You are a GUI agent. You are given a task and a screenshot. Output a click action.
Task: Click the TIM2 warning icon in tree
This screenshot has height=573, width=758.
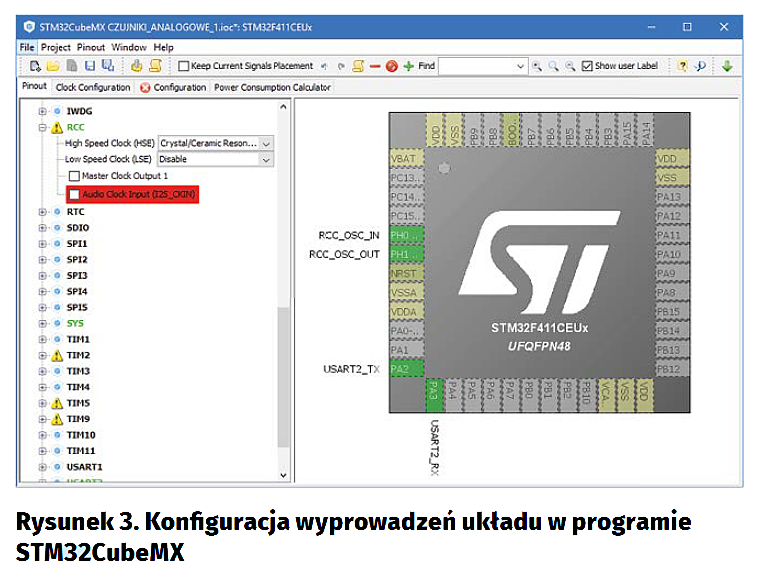click(x=57, y=355)
